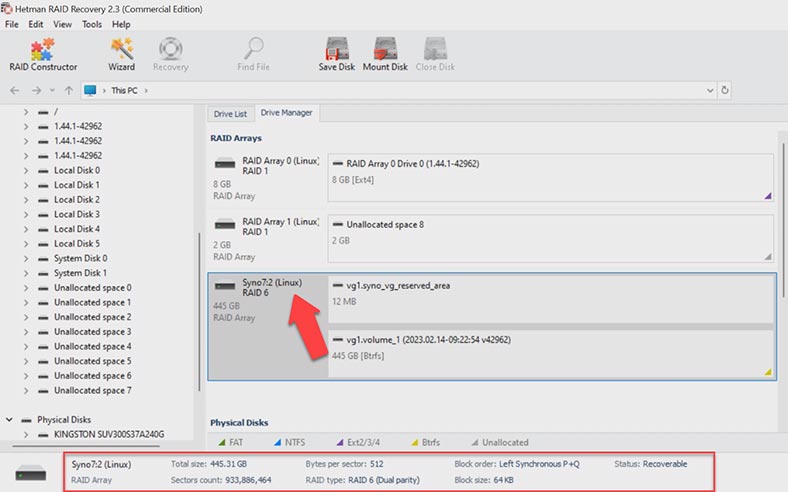
Task: Click the Drive Manager vertical scrollbar
Action: point(783,221)
